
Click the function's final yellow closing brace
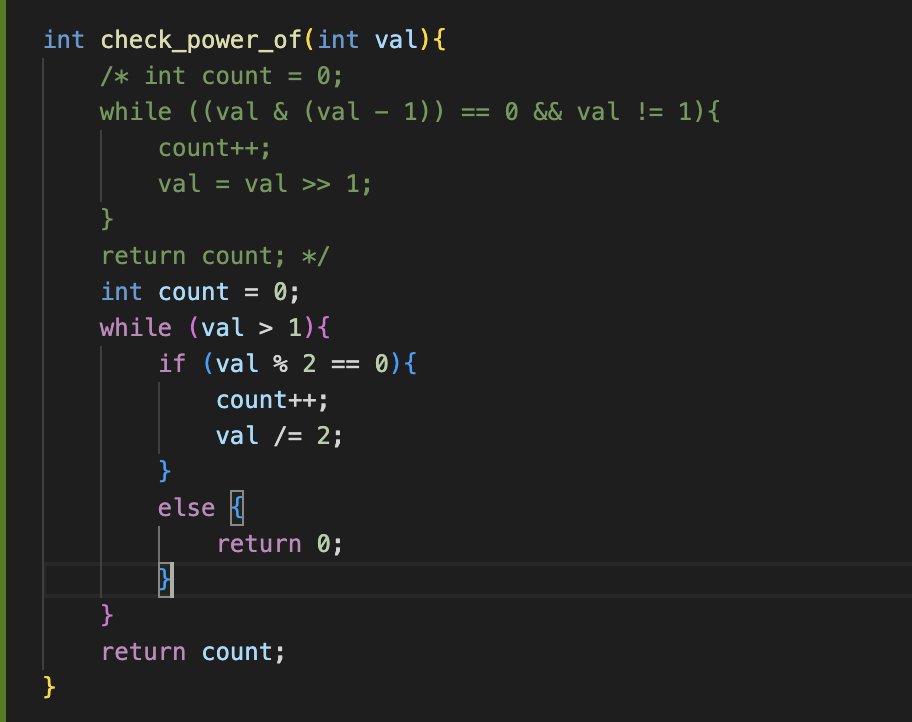tap(49, 688)
